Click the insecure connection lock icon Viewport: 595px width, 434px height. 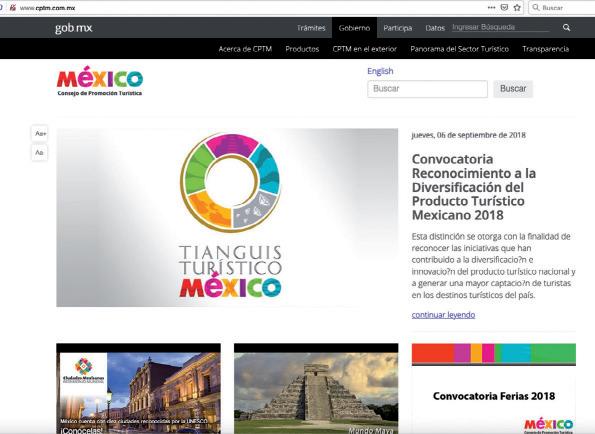pos(13,8)
